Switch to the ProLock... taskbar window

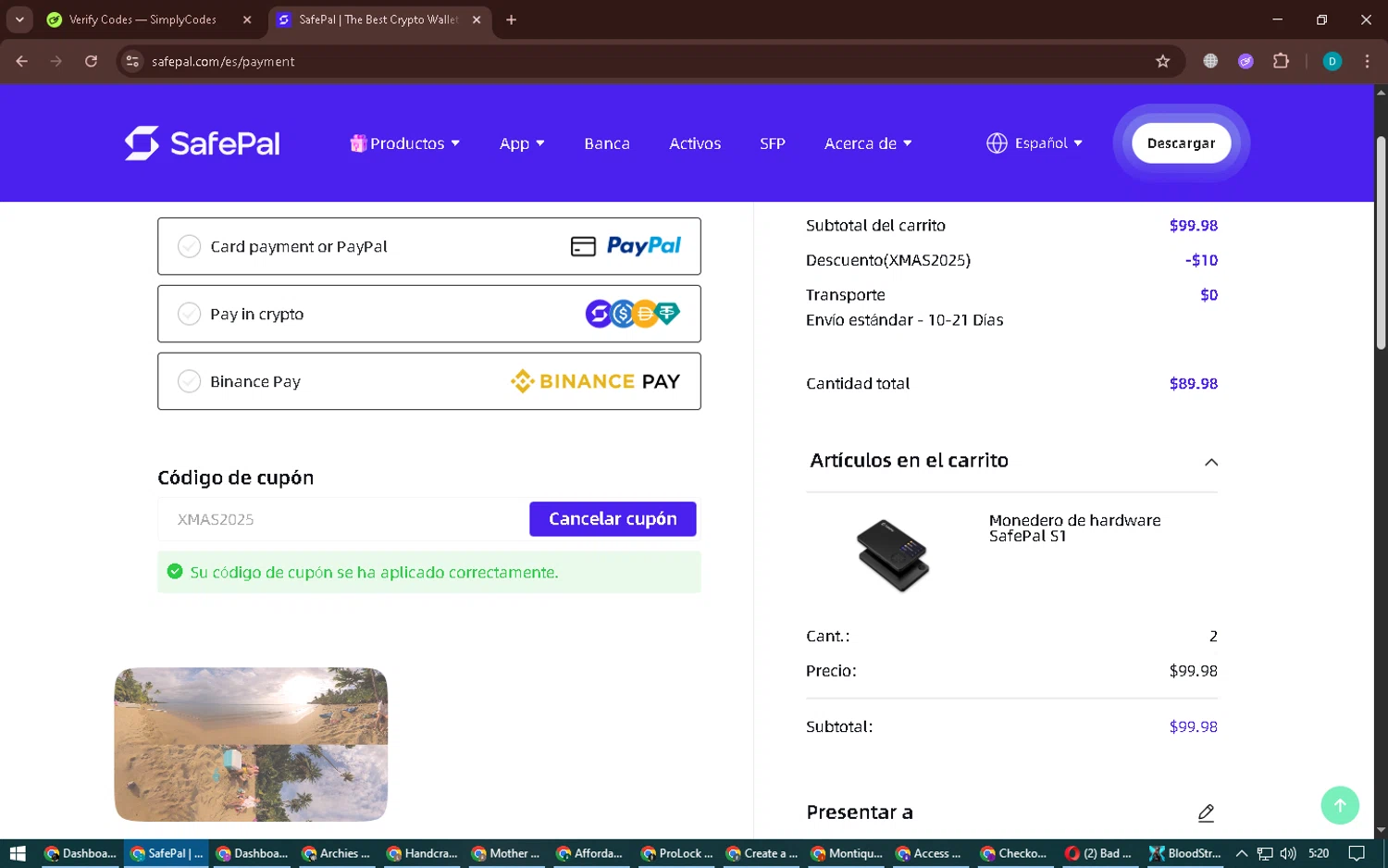click(679, 853)
